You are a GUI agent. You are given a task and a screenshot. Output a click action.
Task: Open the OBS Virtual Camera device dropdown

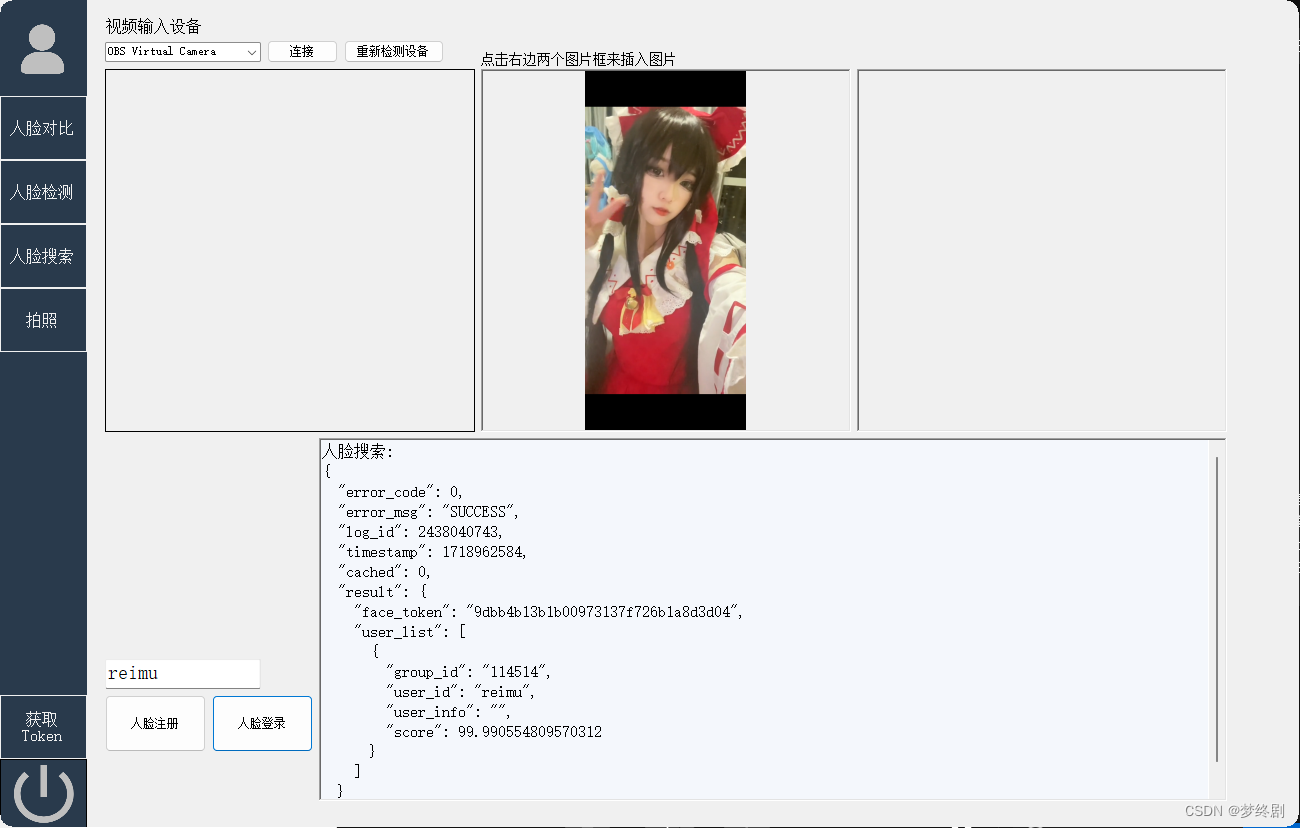[x=183, y=51]
